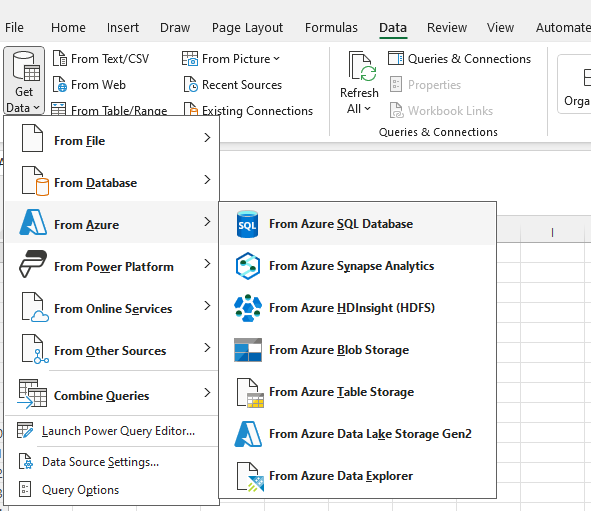This screenshot has height=511, width=591.
Task: Click the From Online Services cloud icon
Action: [35, 307]
